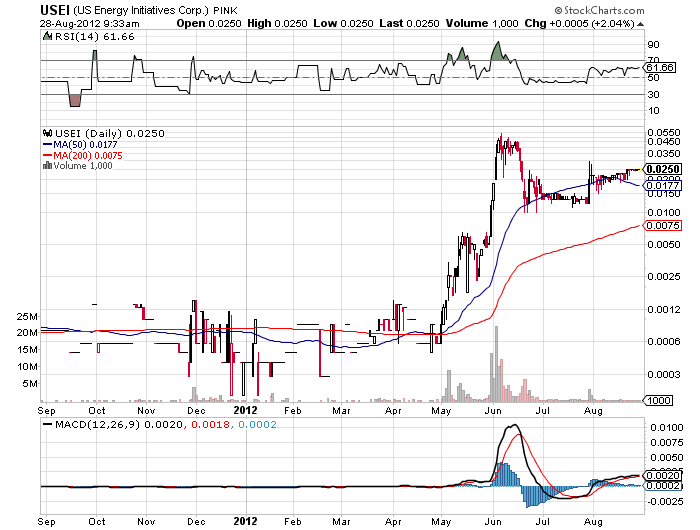700x530 pixels.
Task: Click the MACD 0.0100 axis label
Action: pos(667,427)
